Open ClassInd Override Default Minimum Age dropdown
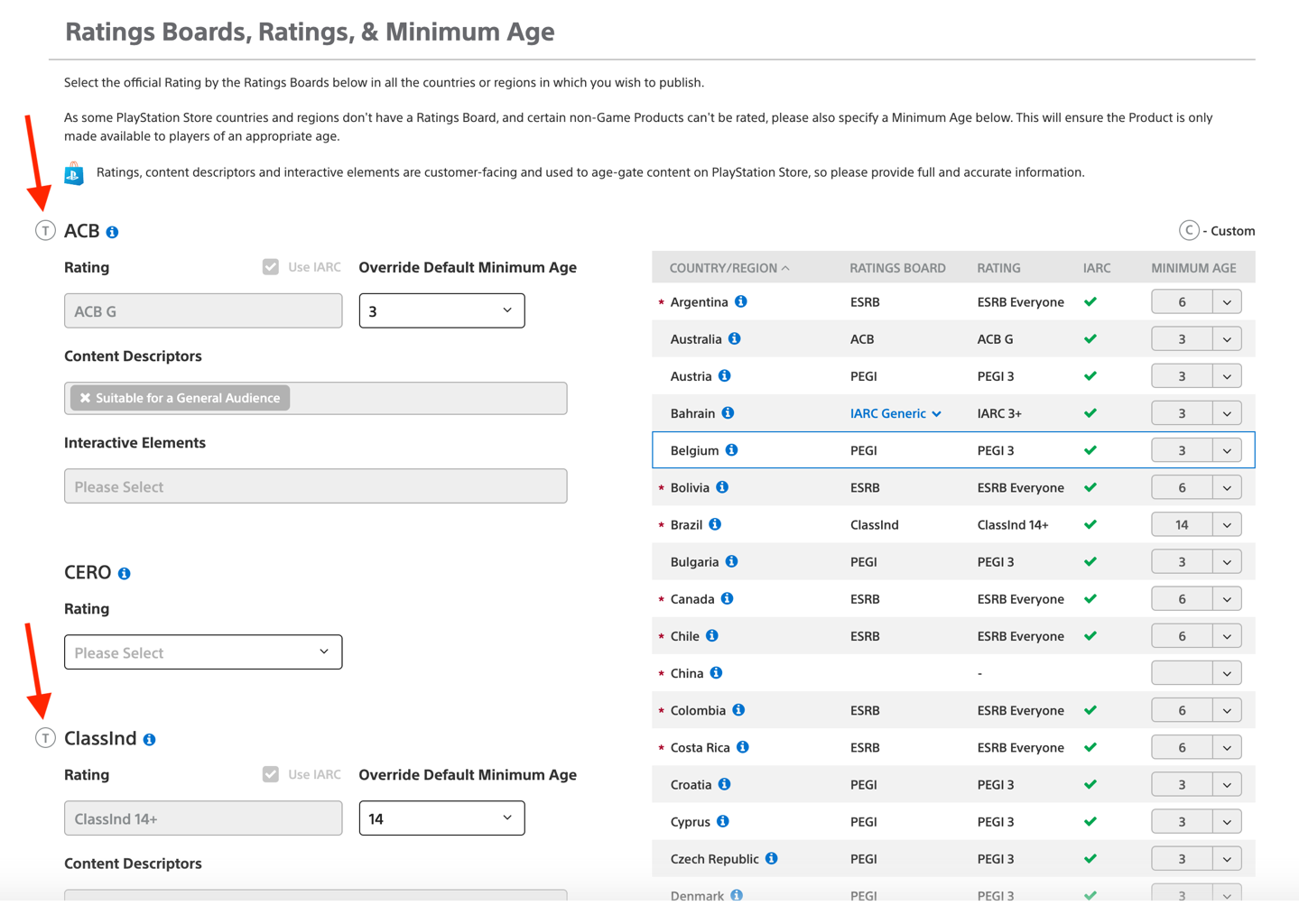1299x924 pixels. [x=441, y=818]
